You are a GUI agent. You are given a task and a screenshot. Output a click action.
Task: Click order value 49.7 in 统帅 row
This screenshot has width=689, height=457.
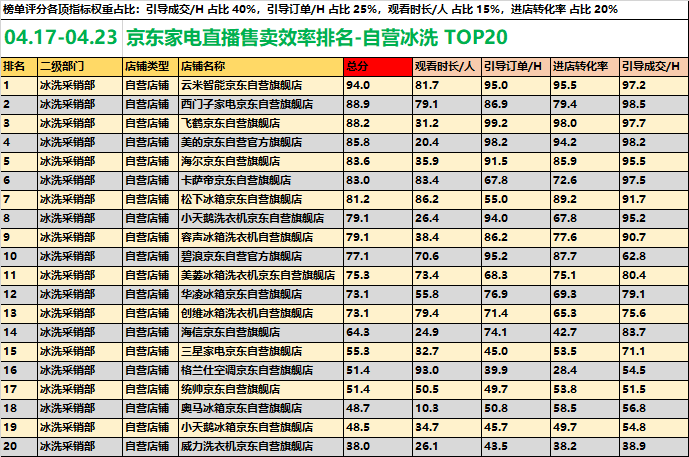(516, 389)
